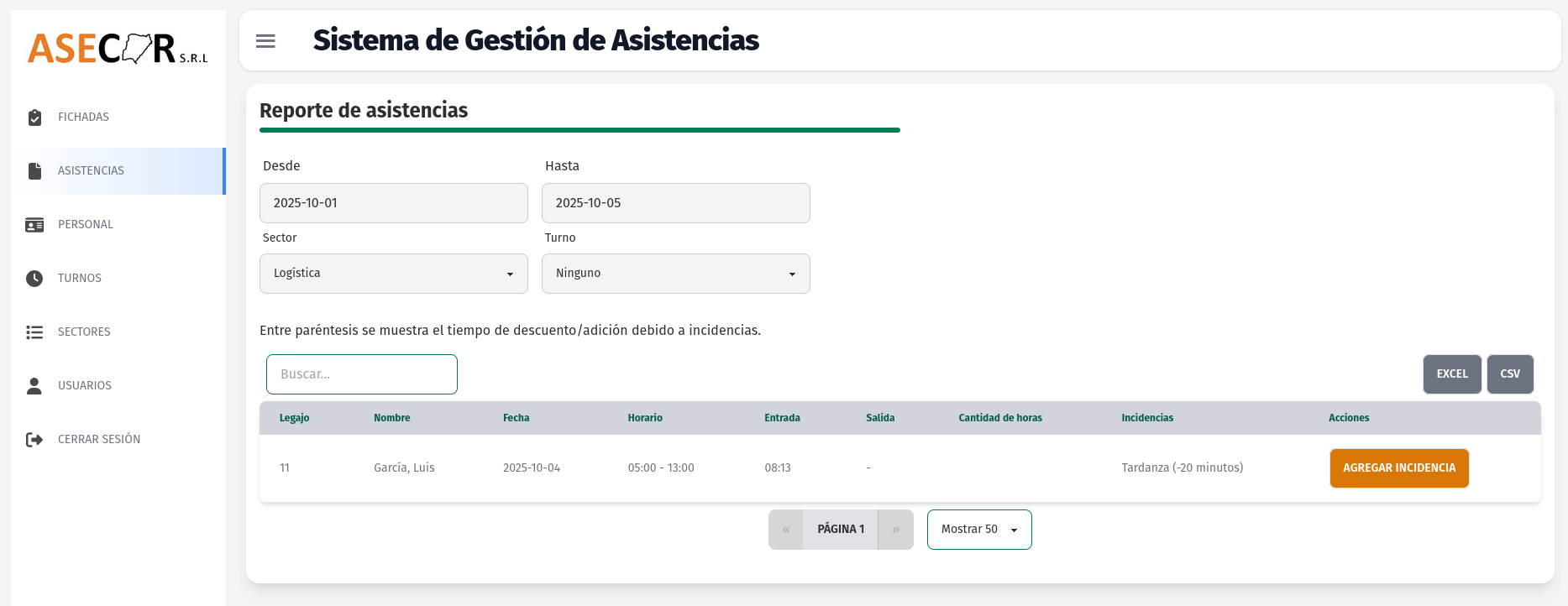Expand the Sector dropdown showing Logística

pos(394,274)
